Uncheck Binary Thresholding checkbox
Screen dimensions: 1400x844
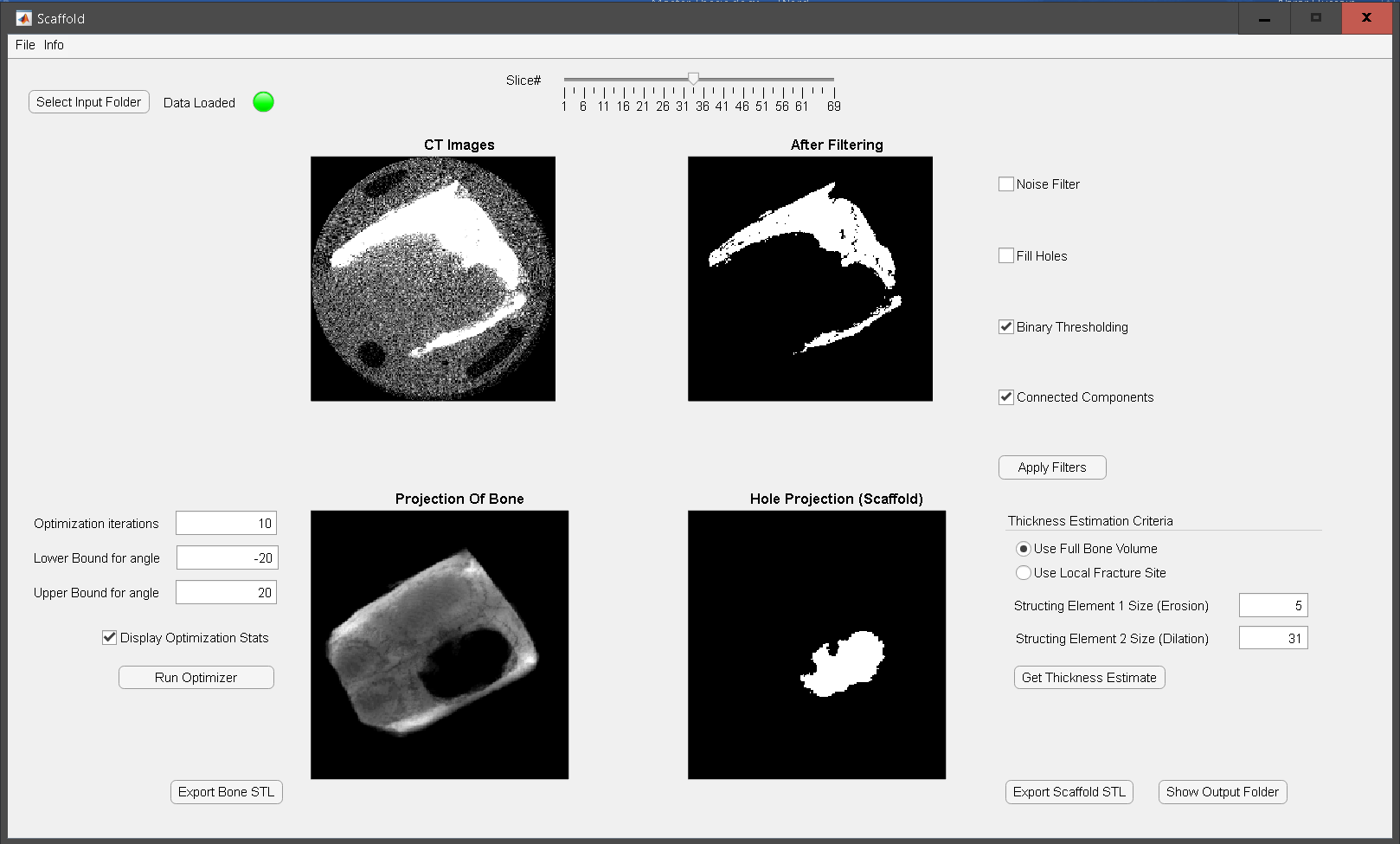(1006, 327)
